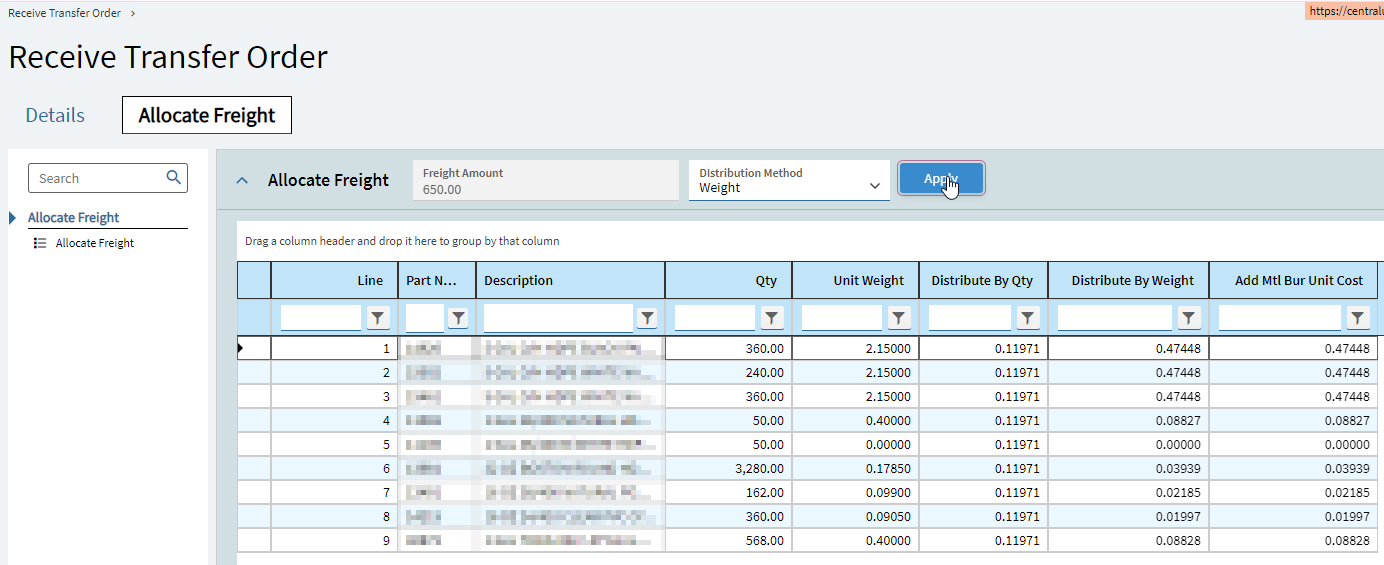Open filter icon for Qty column
Viewport: 1384px width, 565px height.
pyautogui.click(x=772, y=318)
